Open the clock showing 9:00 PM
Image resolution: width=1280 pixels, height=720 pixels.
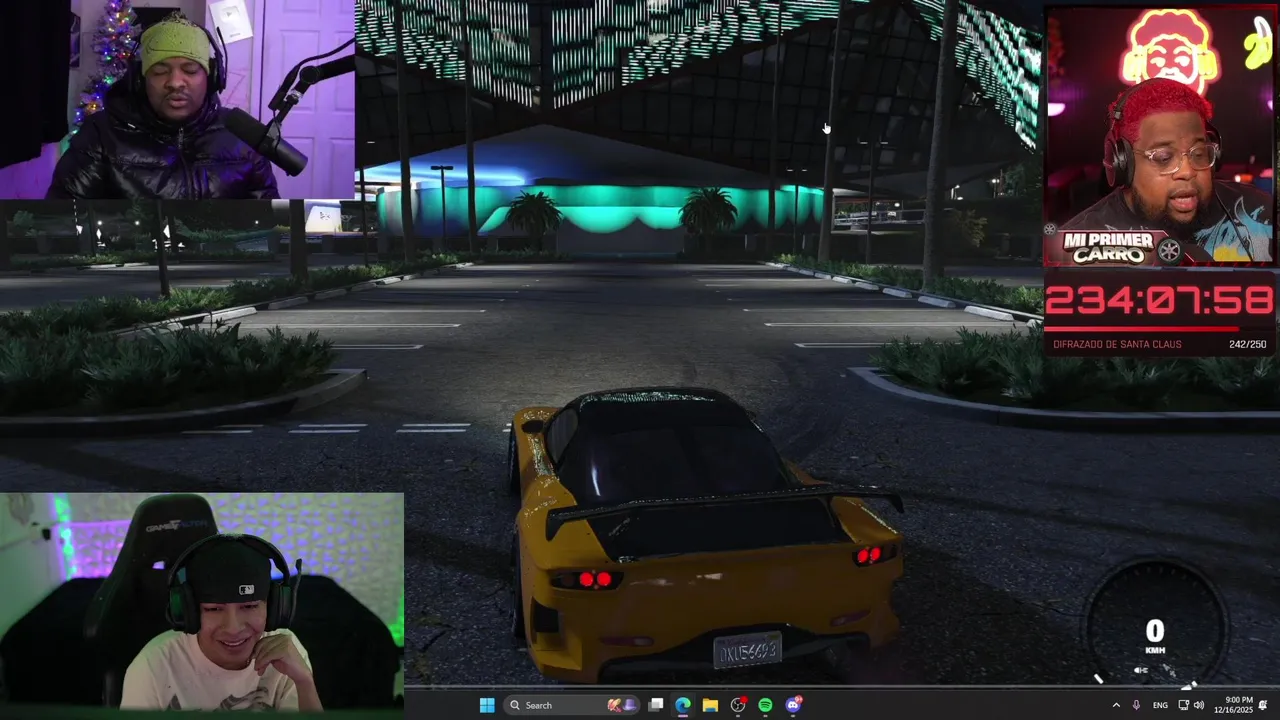click(1233, 705)
